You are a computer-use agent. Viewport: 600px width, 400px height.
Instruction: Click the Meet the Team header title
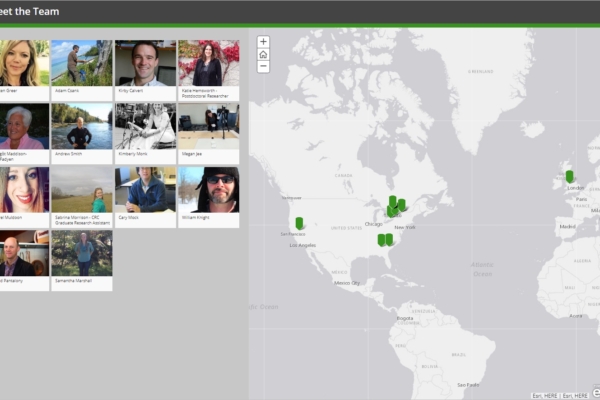(x=30, y=12)
